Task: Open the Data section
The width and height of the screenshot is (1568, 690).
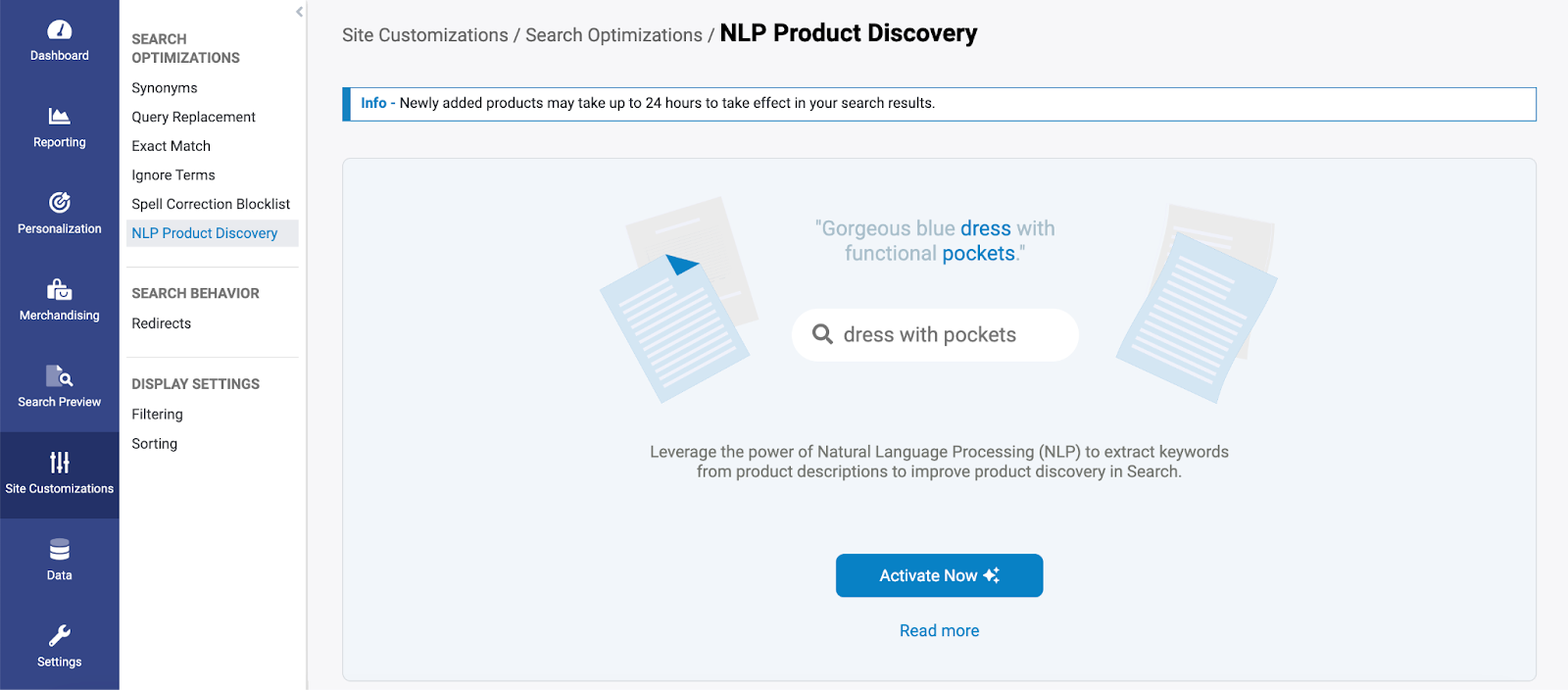Action: pyautogui.click(x=59, y=559)
